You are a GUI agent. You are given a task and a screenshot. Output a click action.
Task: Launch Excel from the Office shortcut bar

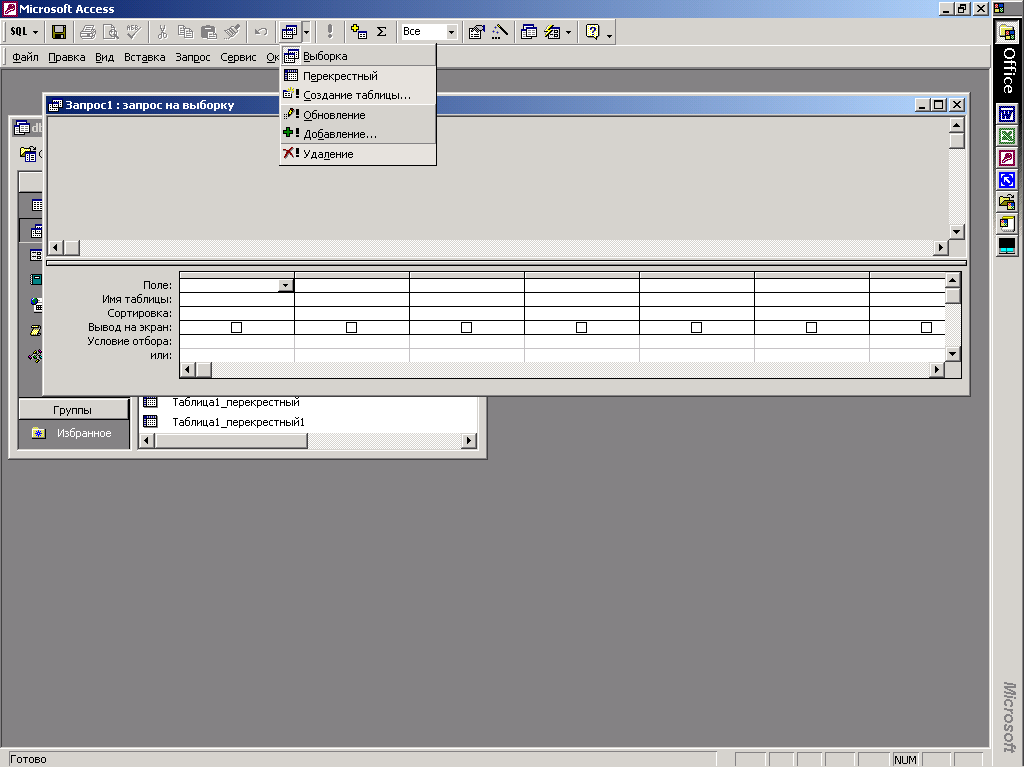click(1007, 136)
